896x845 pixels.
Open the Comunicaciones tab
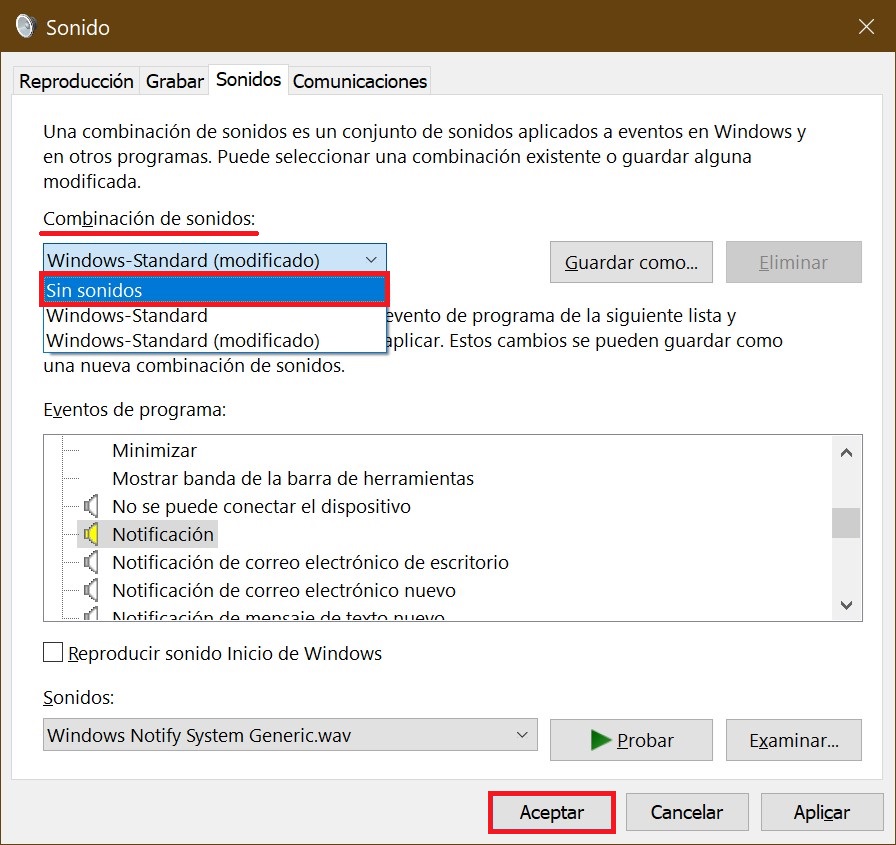point(360,82)
